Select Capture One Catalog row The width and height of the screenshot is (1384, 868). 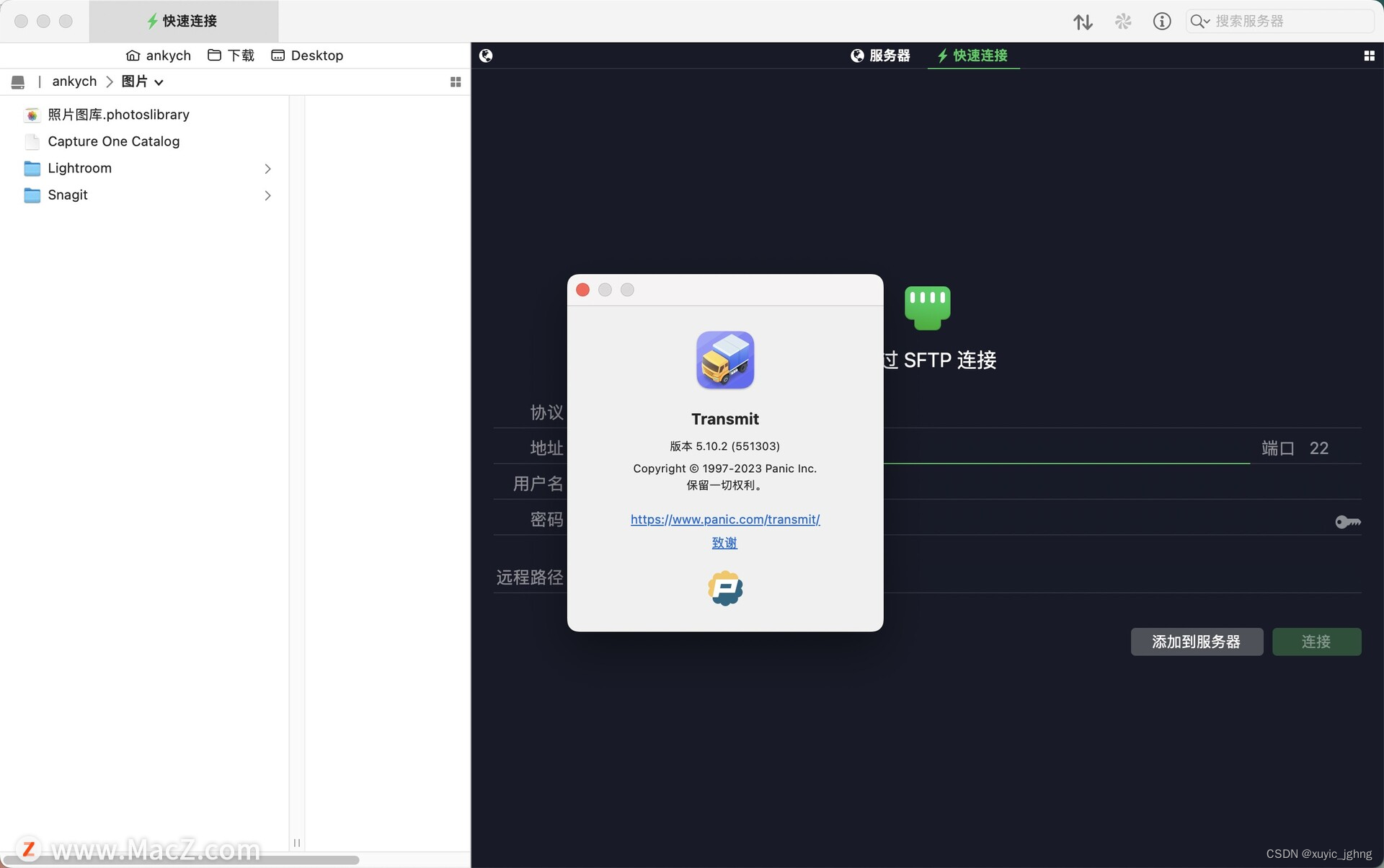[144, 141]
